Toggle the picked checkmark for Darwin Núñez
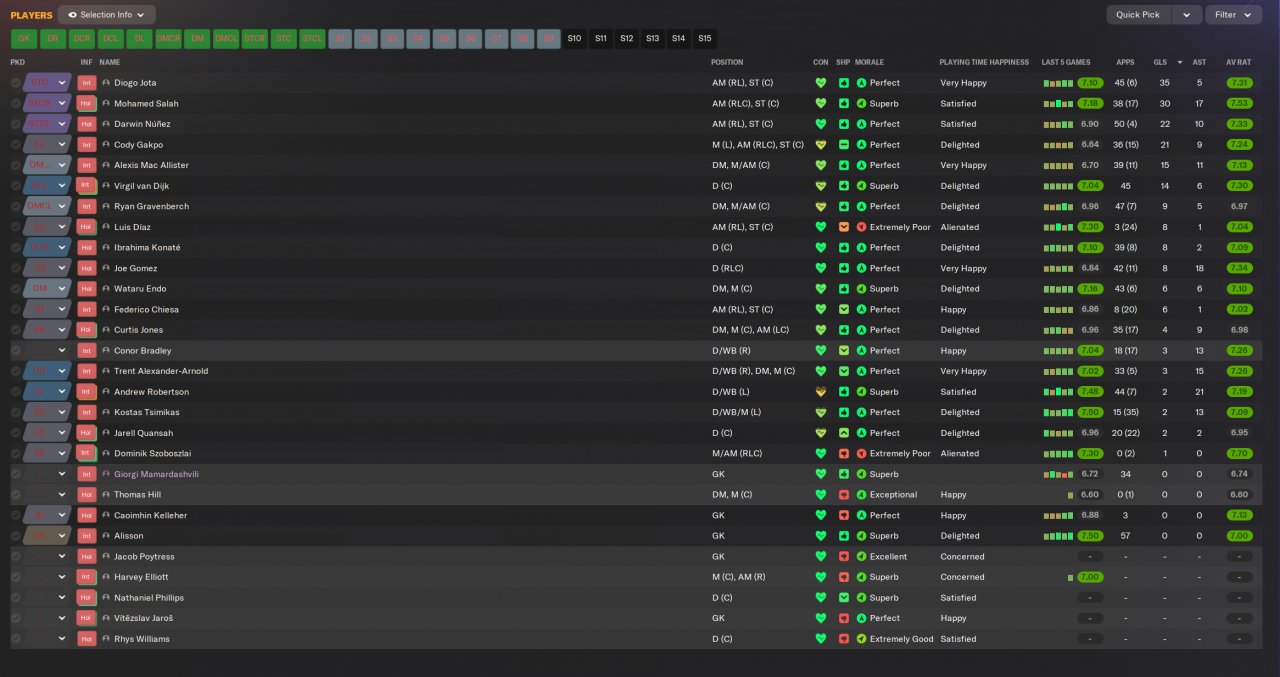1280x677 pixels. [x=16, y=124]
